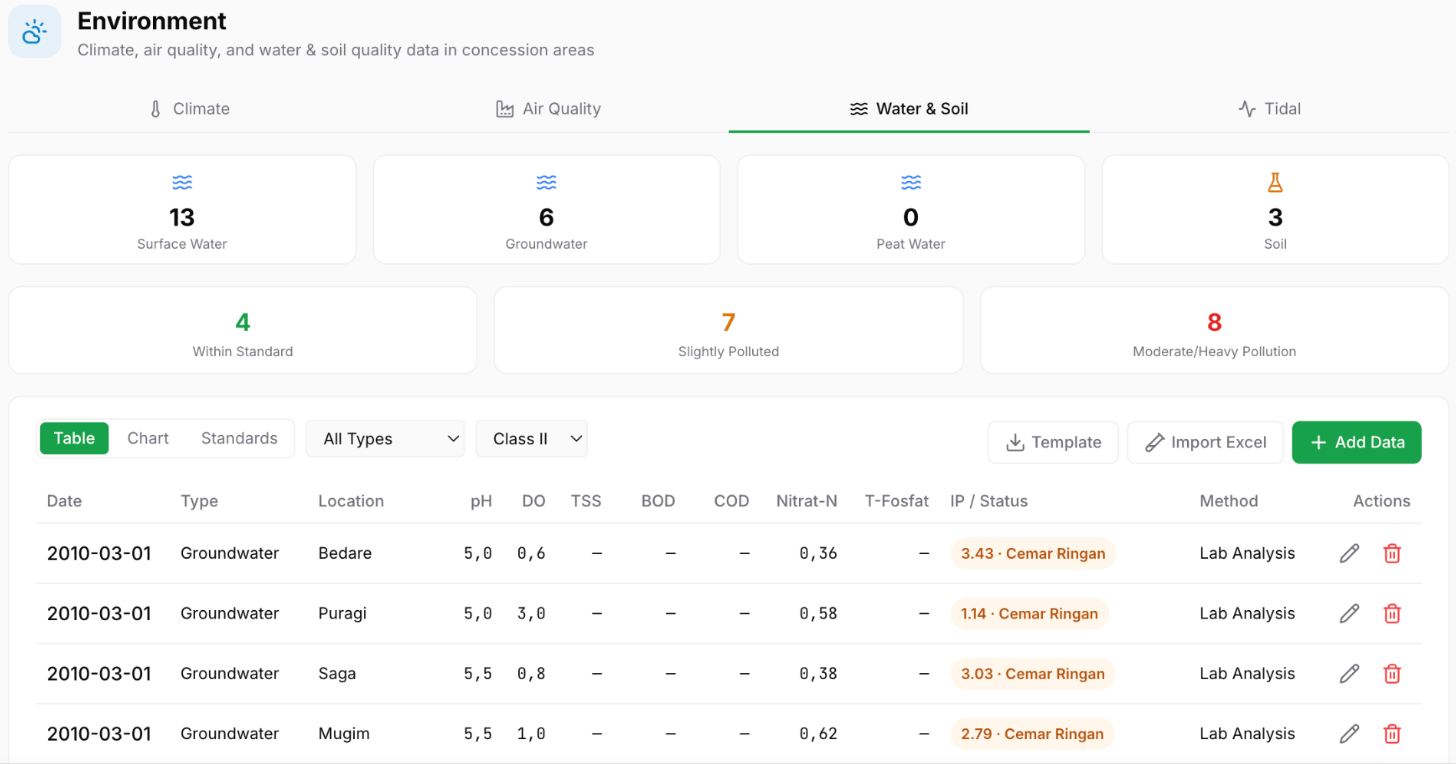This screenshot has height=764, width=1456.
Task: Click the Type column header
Action: [x=199, y=501]
